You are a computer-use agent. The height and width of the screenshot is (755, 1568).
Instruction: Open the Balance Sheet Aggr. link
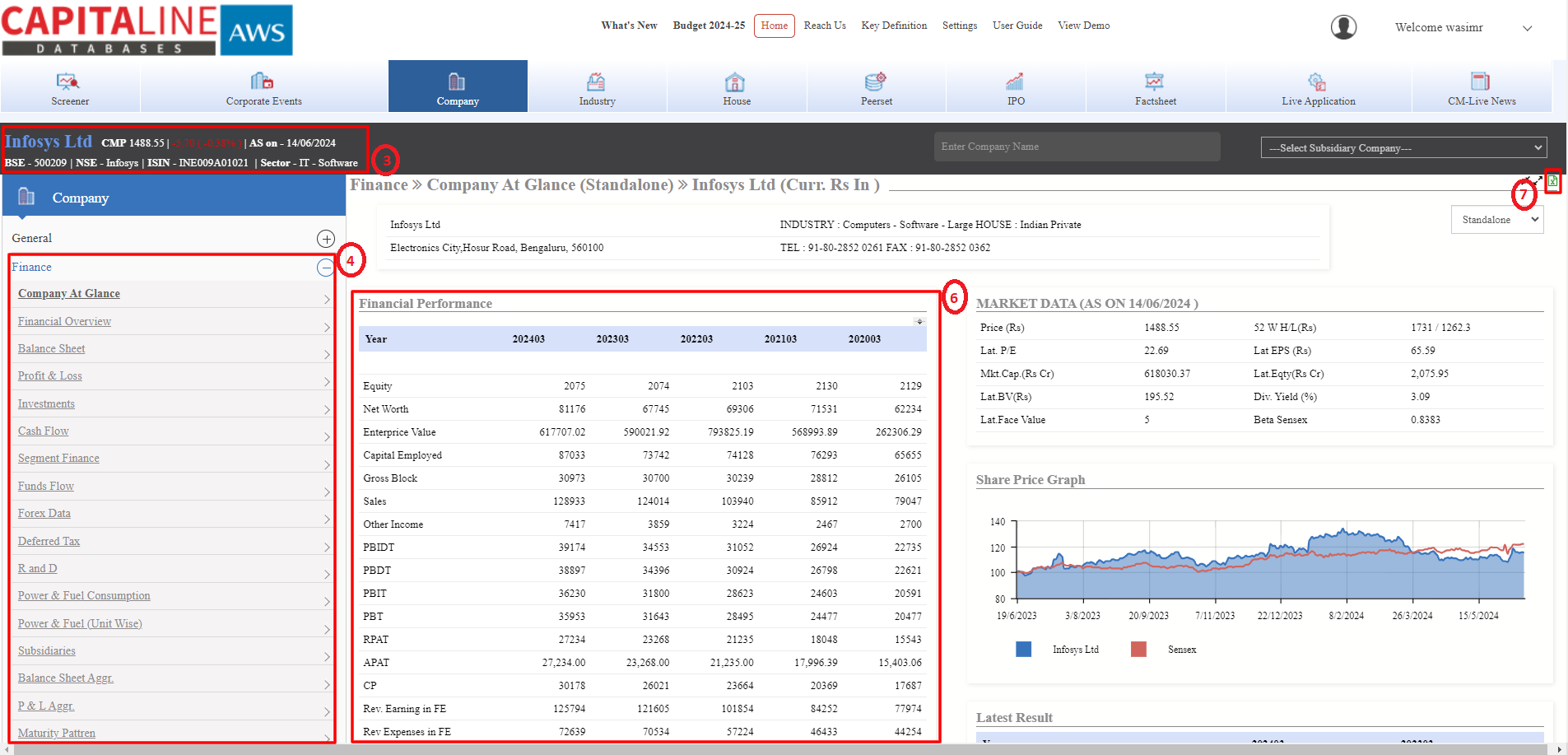point(66,678)
